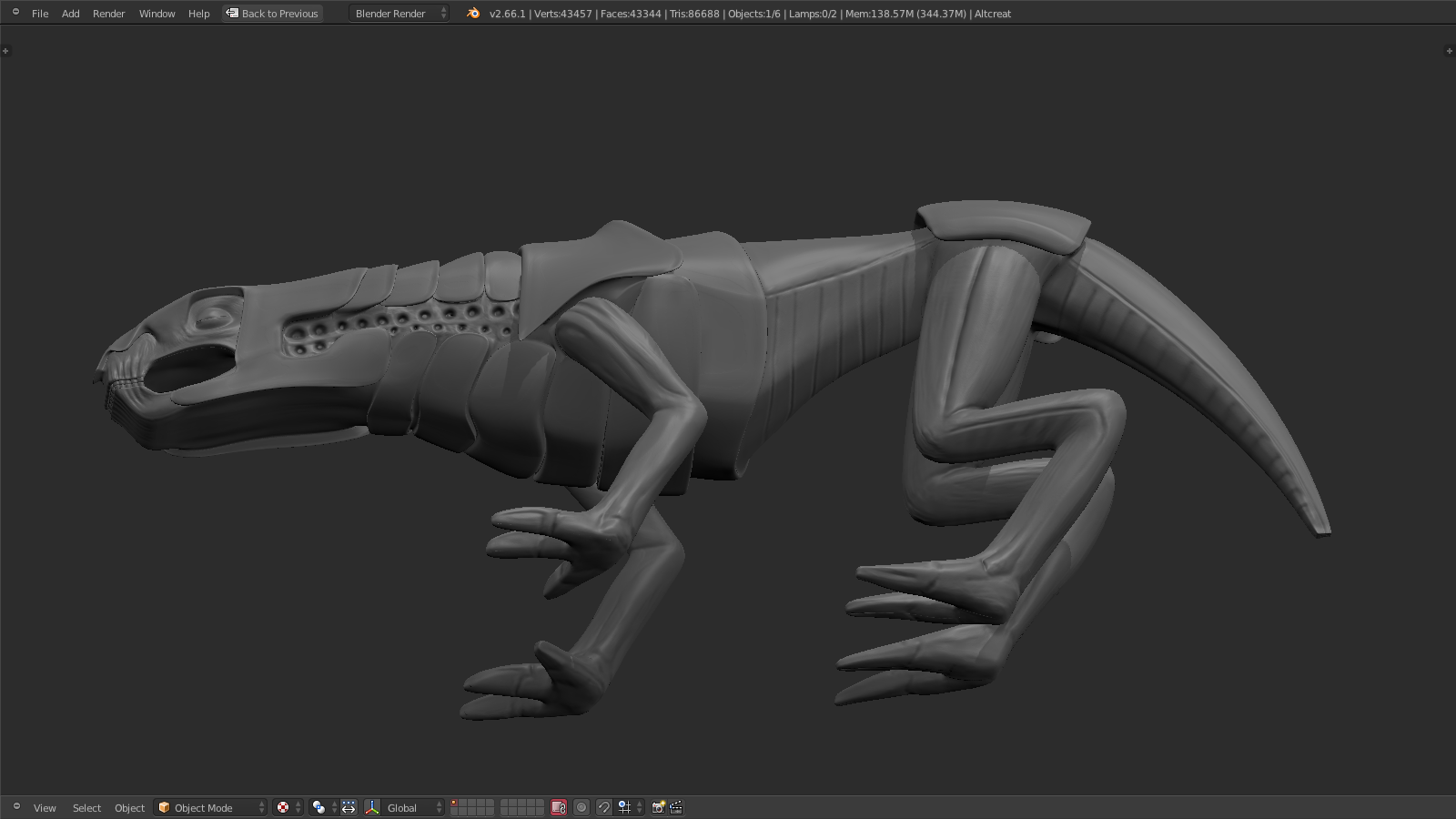Click the Back to Previous button
This screenshot has height=819, width=1456.
point(273,14)
